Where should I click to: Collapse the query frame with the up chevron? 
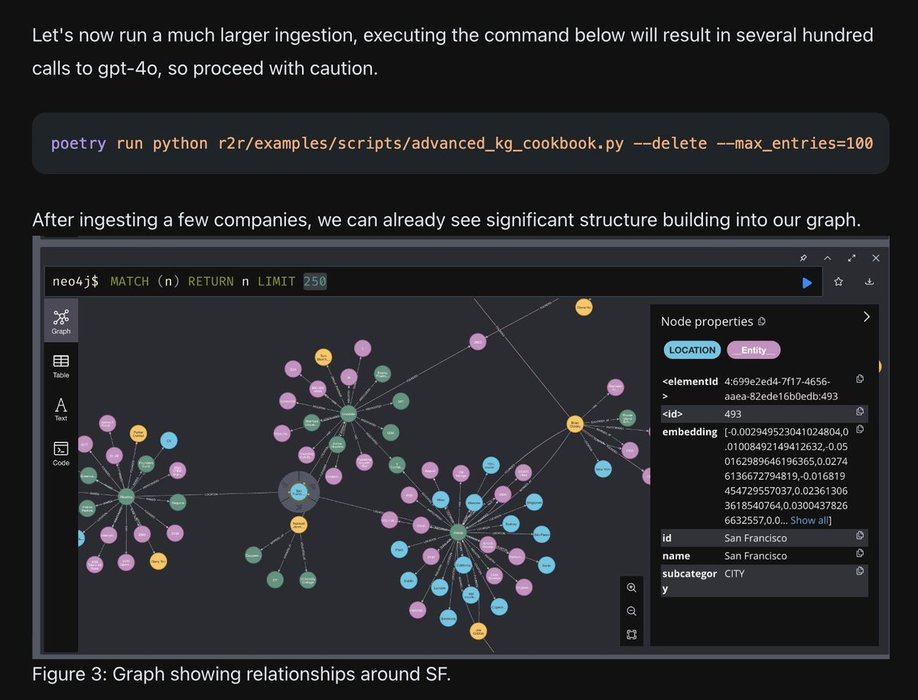[x=827, y=258]
